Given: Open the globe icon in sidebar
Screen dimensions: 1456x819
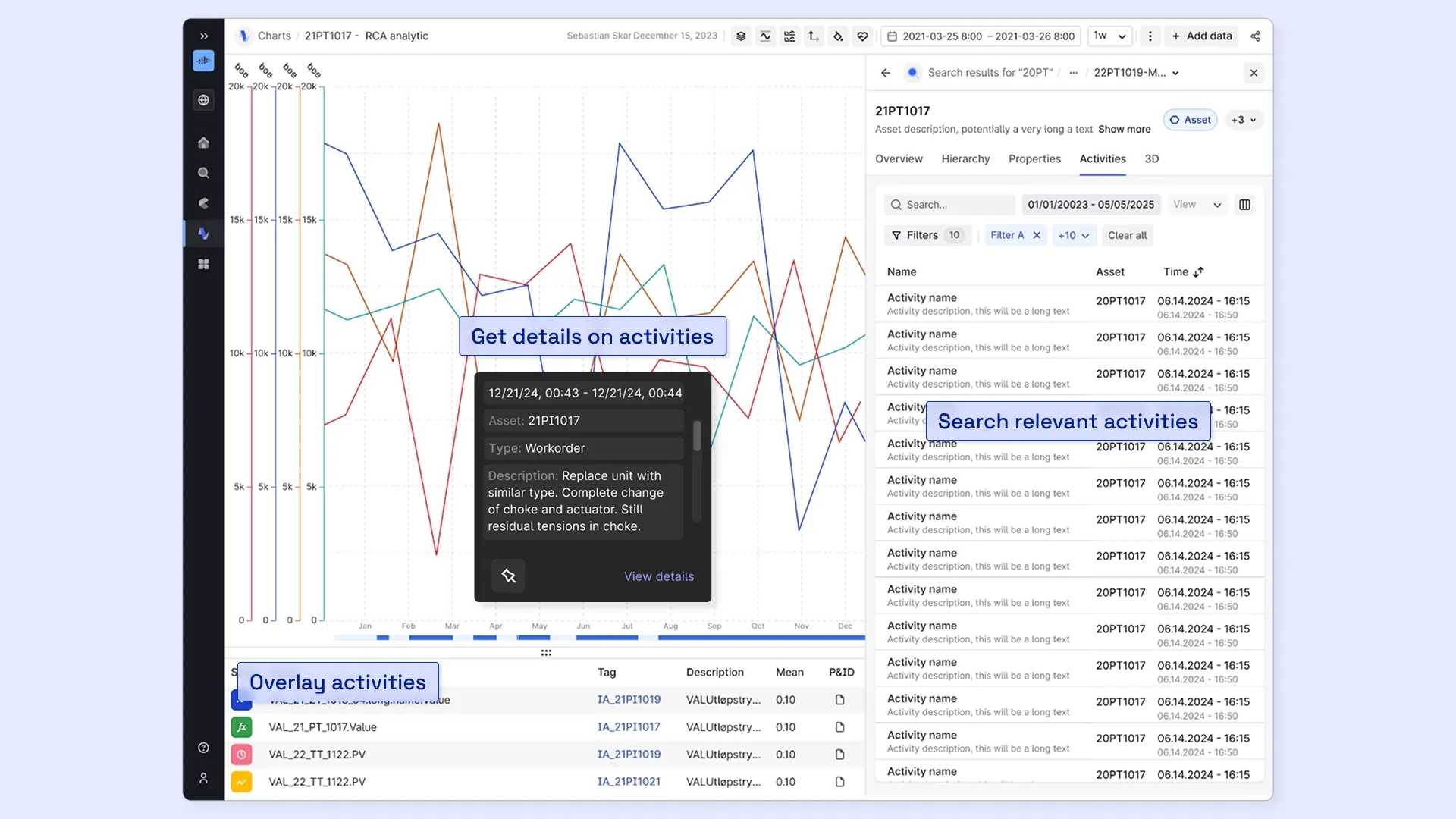Looking at the screenshot, I should coord(203,100).
